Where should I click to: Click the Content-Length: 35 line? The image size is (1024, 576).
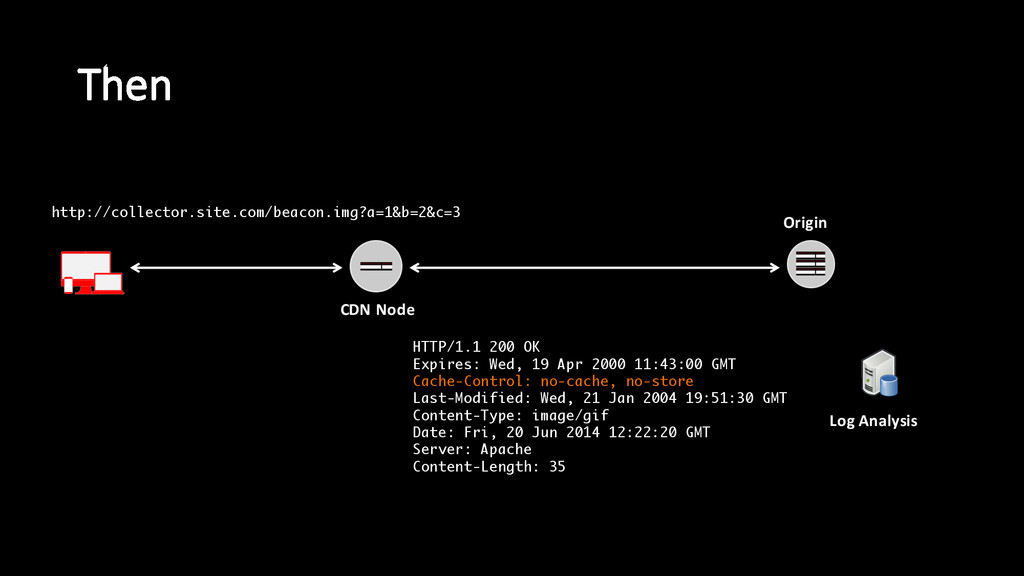point(489,466)
